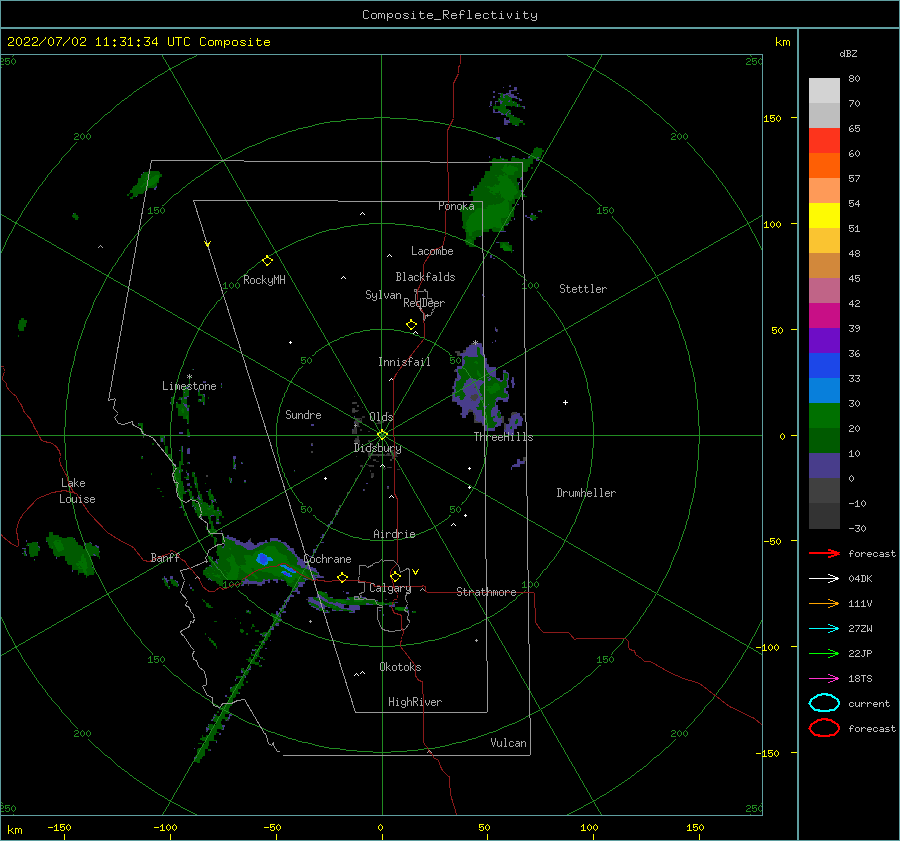This screenshot has width=900, height=841.
Task: Click the Calgary city label
Action: click(x=390, y=588)
